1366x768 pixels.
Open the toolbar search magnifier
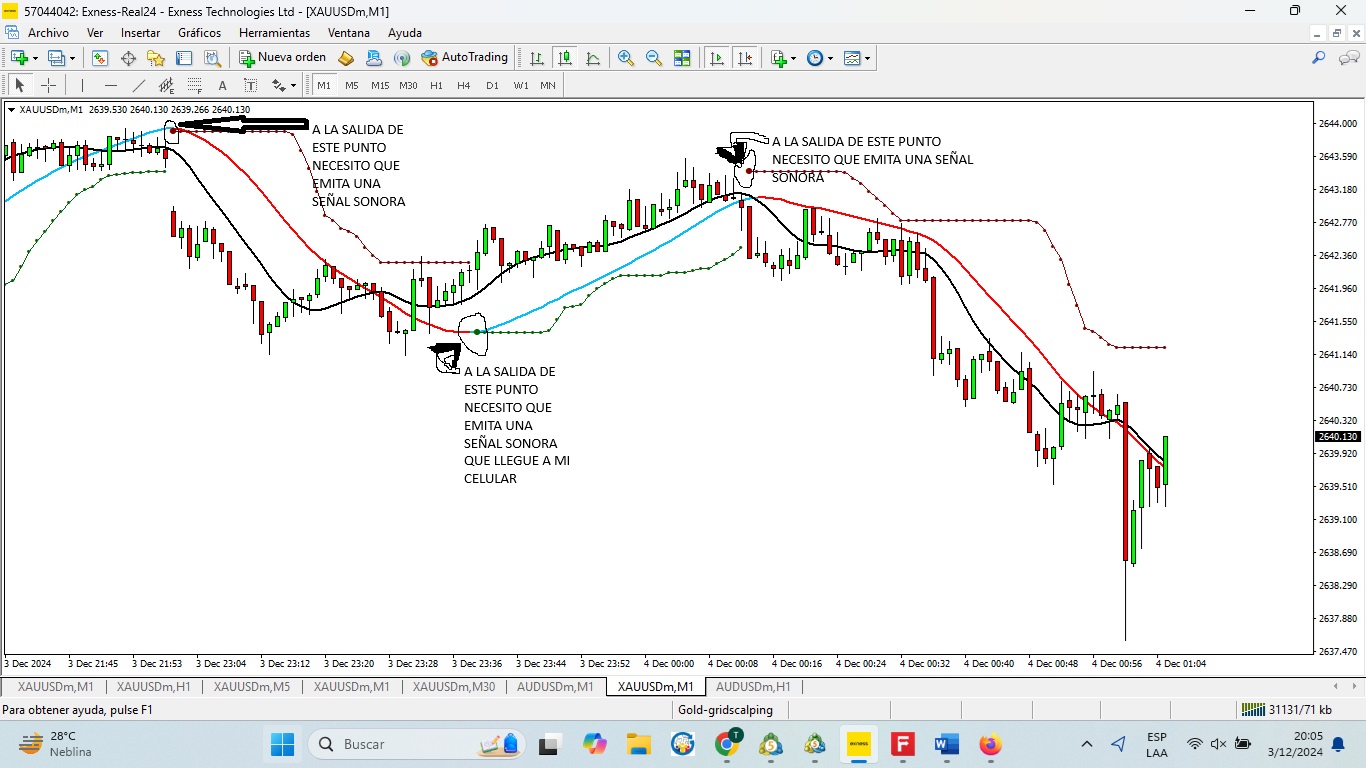click(x=1318, y=58)
